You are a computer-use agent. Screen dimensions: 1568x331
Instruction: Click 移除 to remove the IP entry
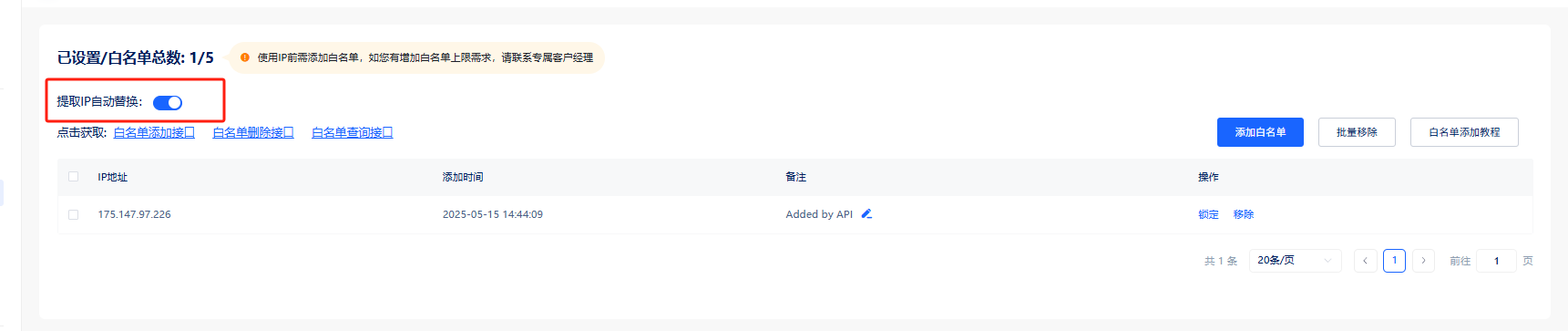pos(1244,214)
